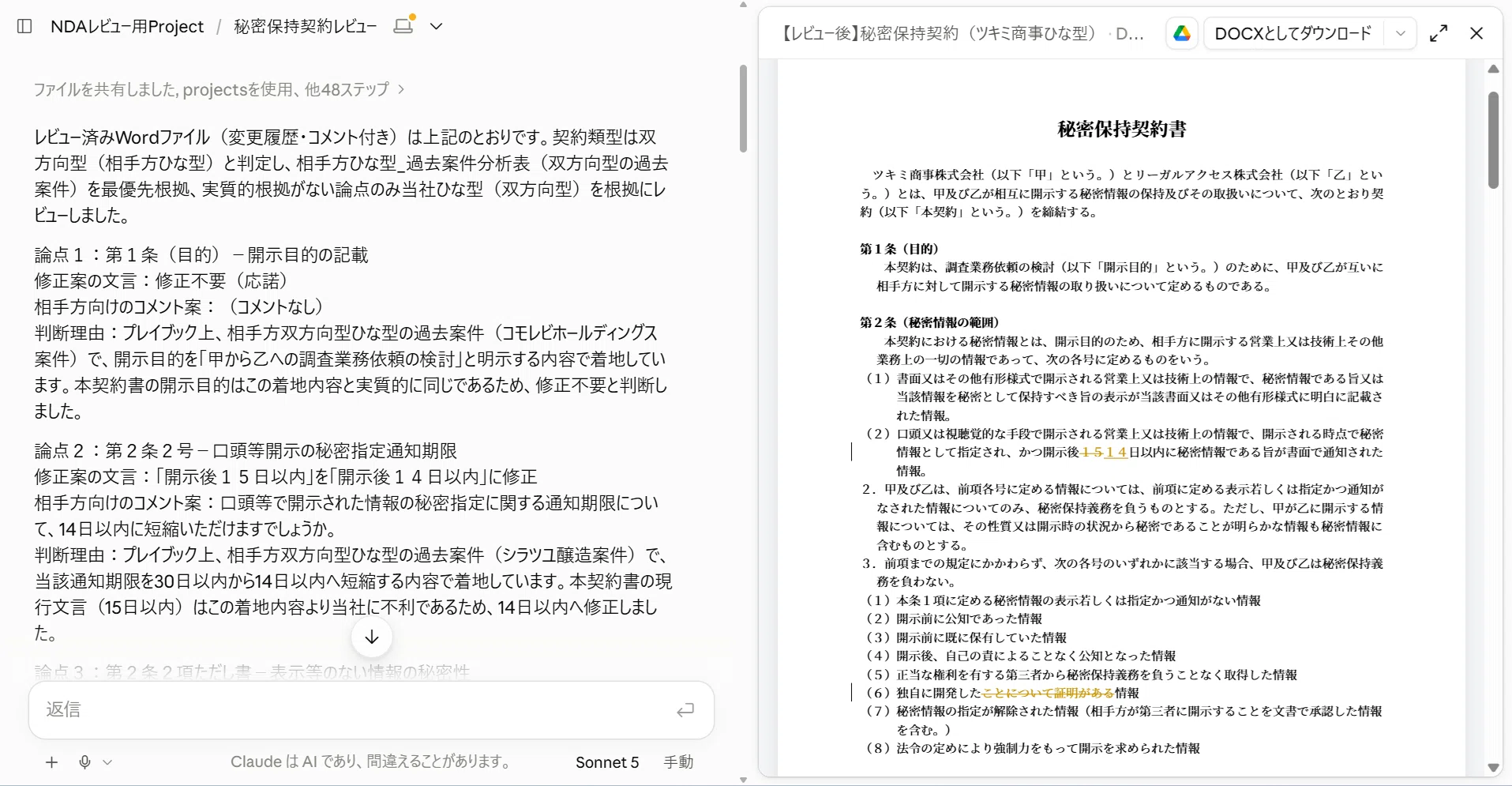Image resolution: width=1512 pixels, height=786 pixels.
Task: Click the chat scrollbar thumb
Action: coord(743,108)
